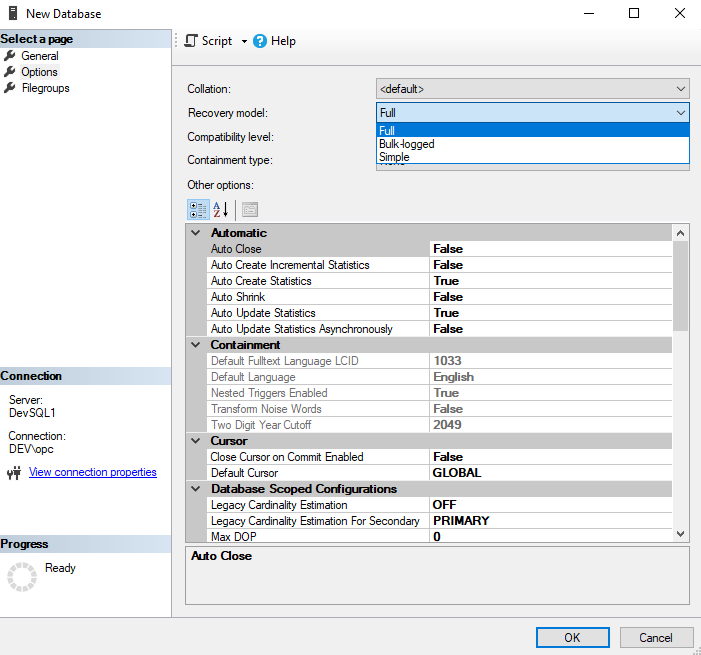Collapse Database Scoped Configurations category
The image size is (701, 655).
pos(196,489)
